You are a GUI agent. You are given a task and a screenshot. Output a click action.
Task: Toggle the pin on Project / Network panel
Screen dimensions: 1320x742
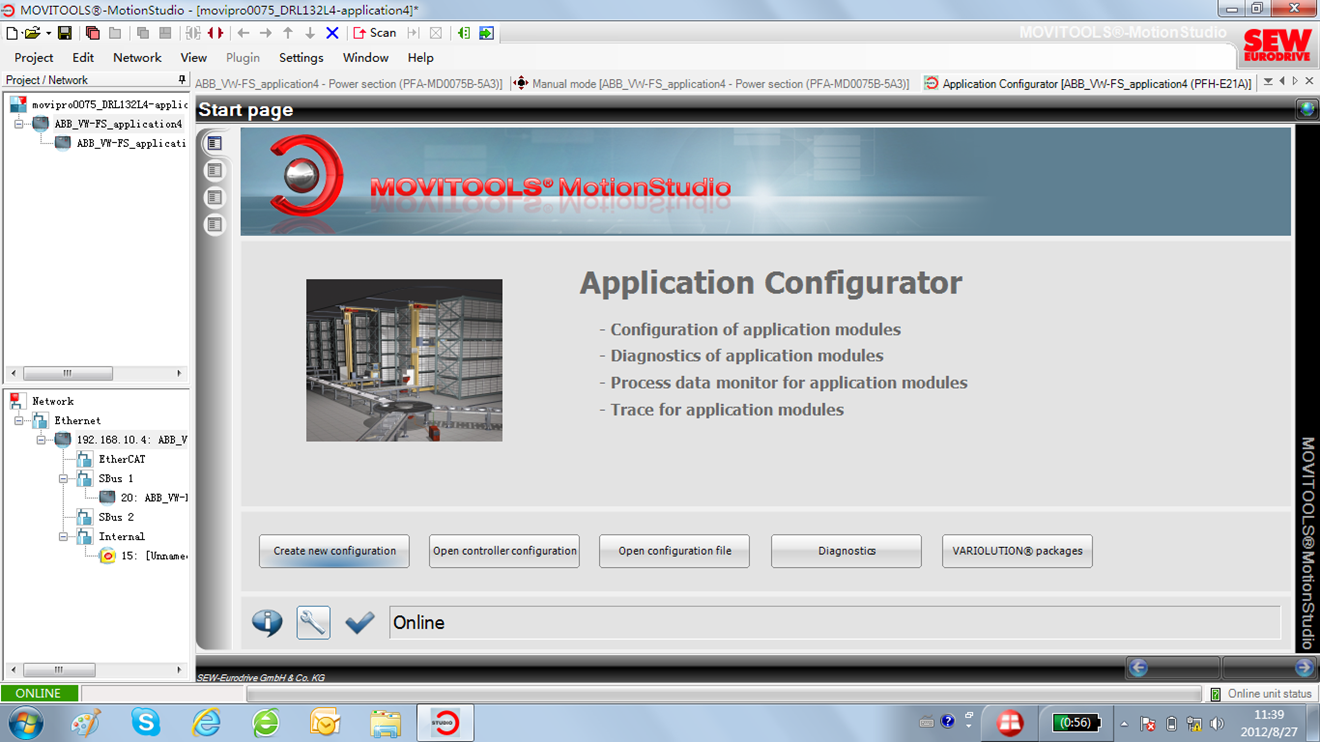pos(182,80)
